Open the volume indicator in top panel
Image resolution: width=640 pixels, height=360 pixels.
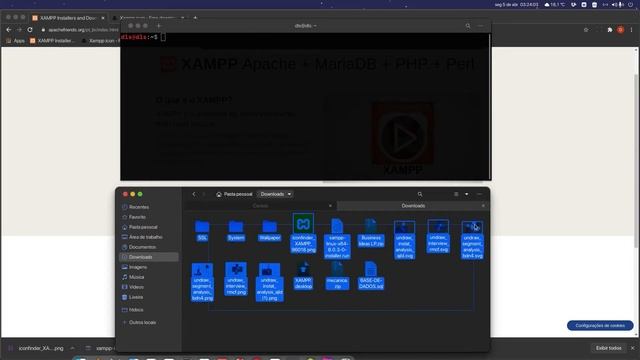coord(614,4)
